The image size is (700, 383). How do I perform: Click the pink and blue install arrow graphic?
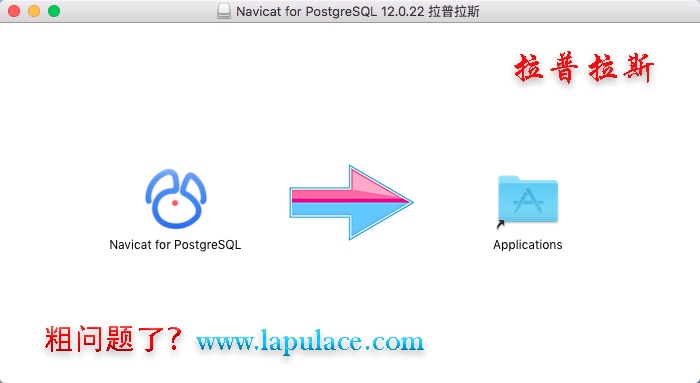[351, 202]
